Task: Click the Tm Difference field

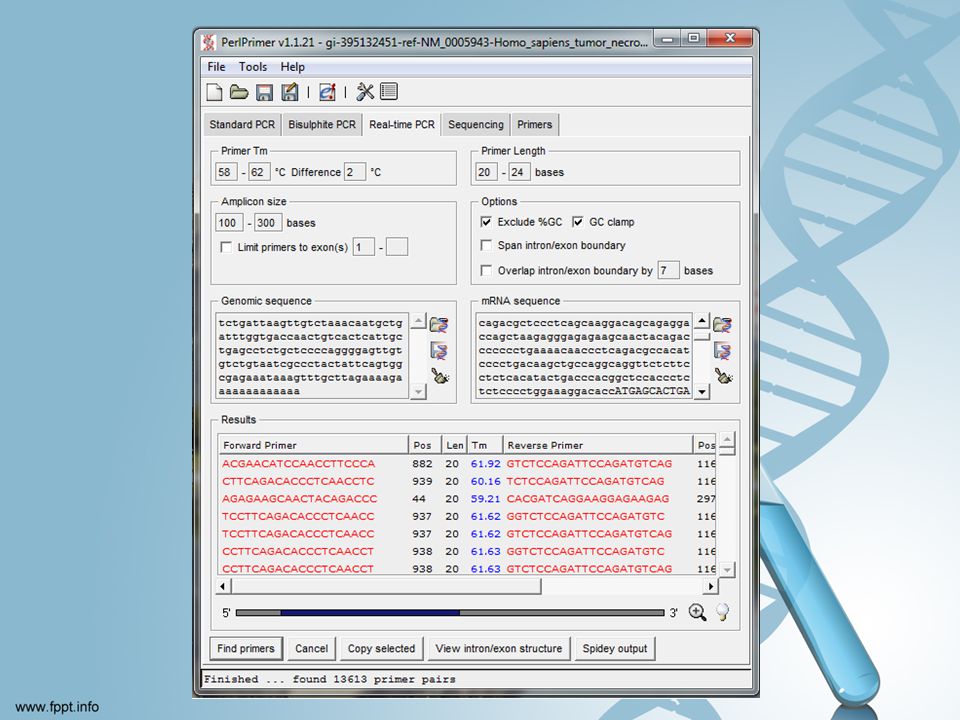Action: (355, 172)
